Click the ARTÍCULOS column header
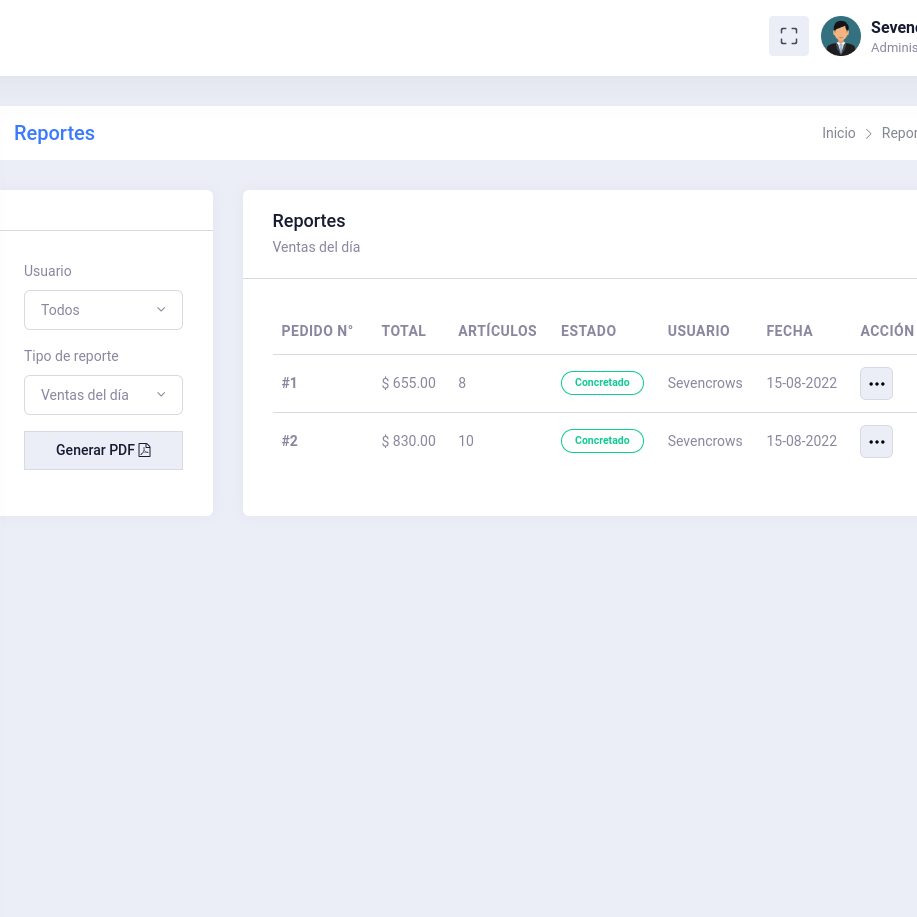 coord(497,331)
